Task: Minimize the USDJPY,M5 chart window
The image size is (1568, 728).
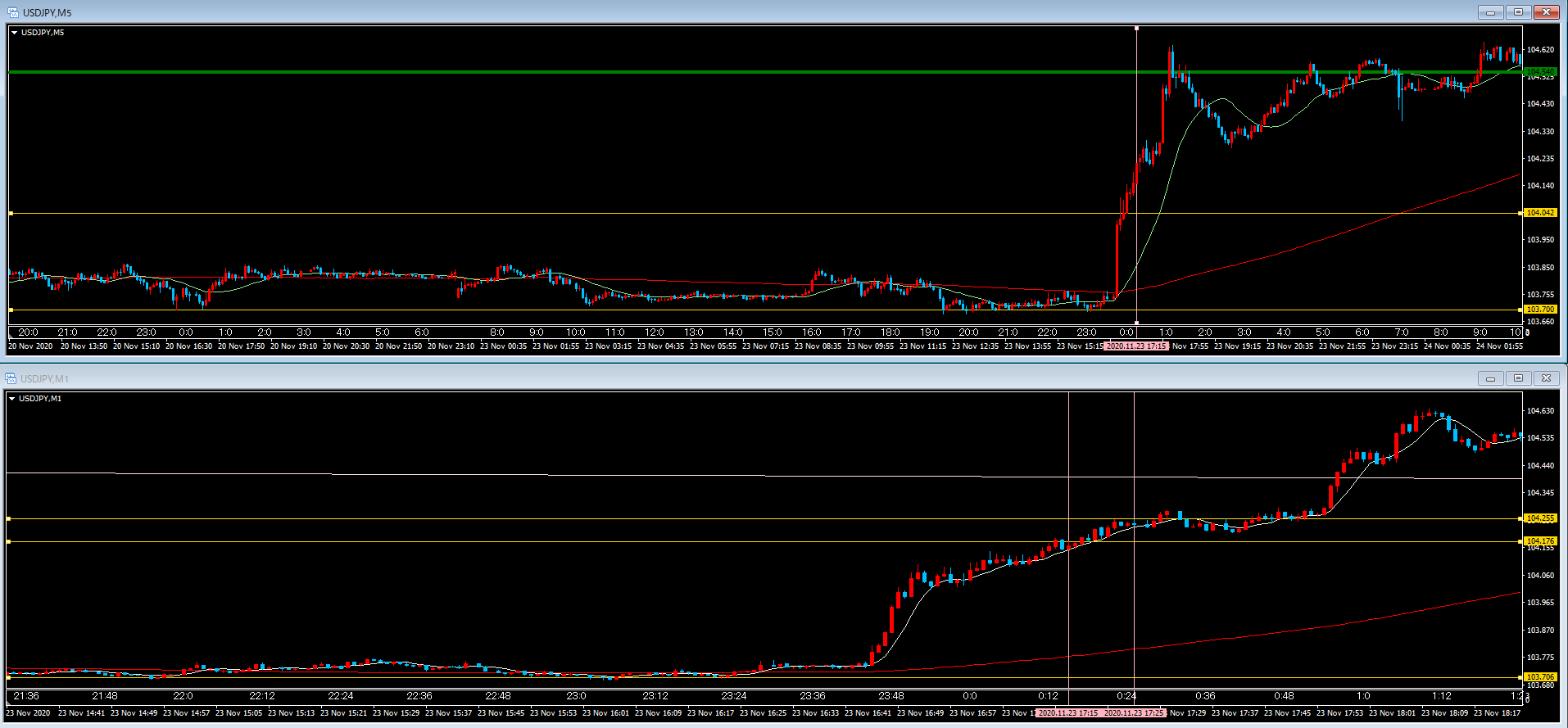Action: point(1490,12)
